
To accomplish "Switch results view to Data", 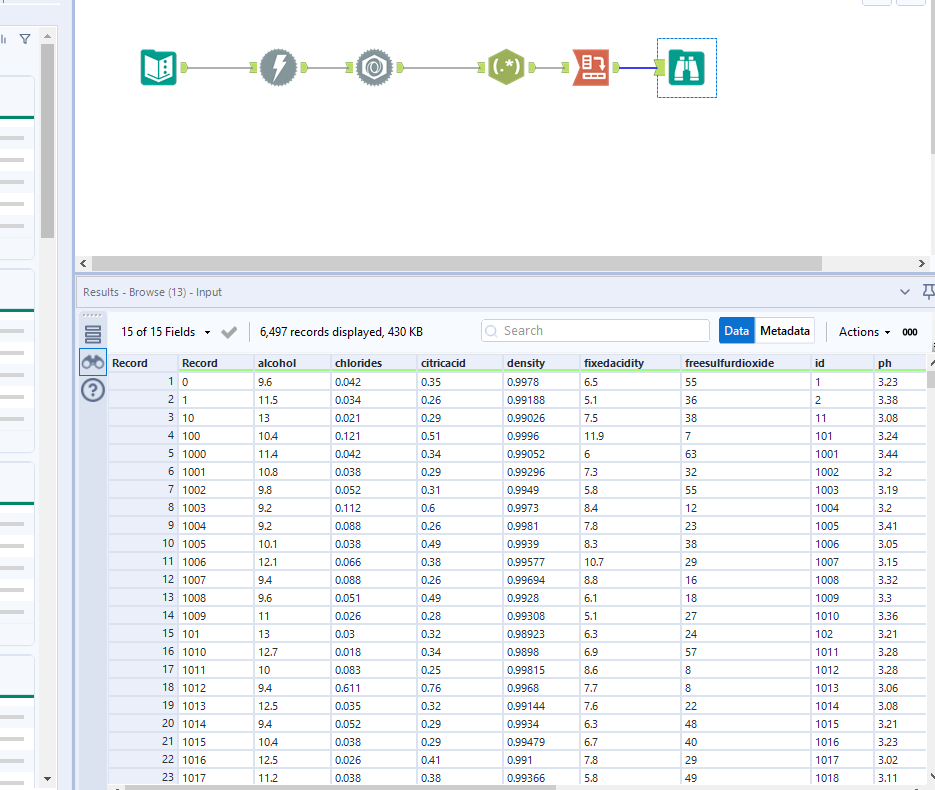I will [736, 331].
